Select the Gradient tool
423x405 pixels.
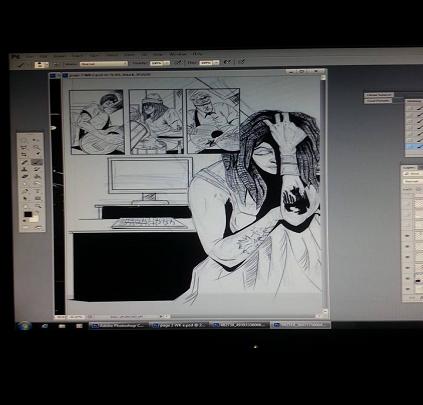[x=37, y=176]
